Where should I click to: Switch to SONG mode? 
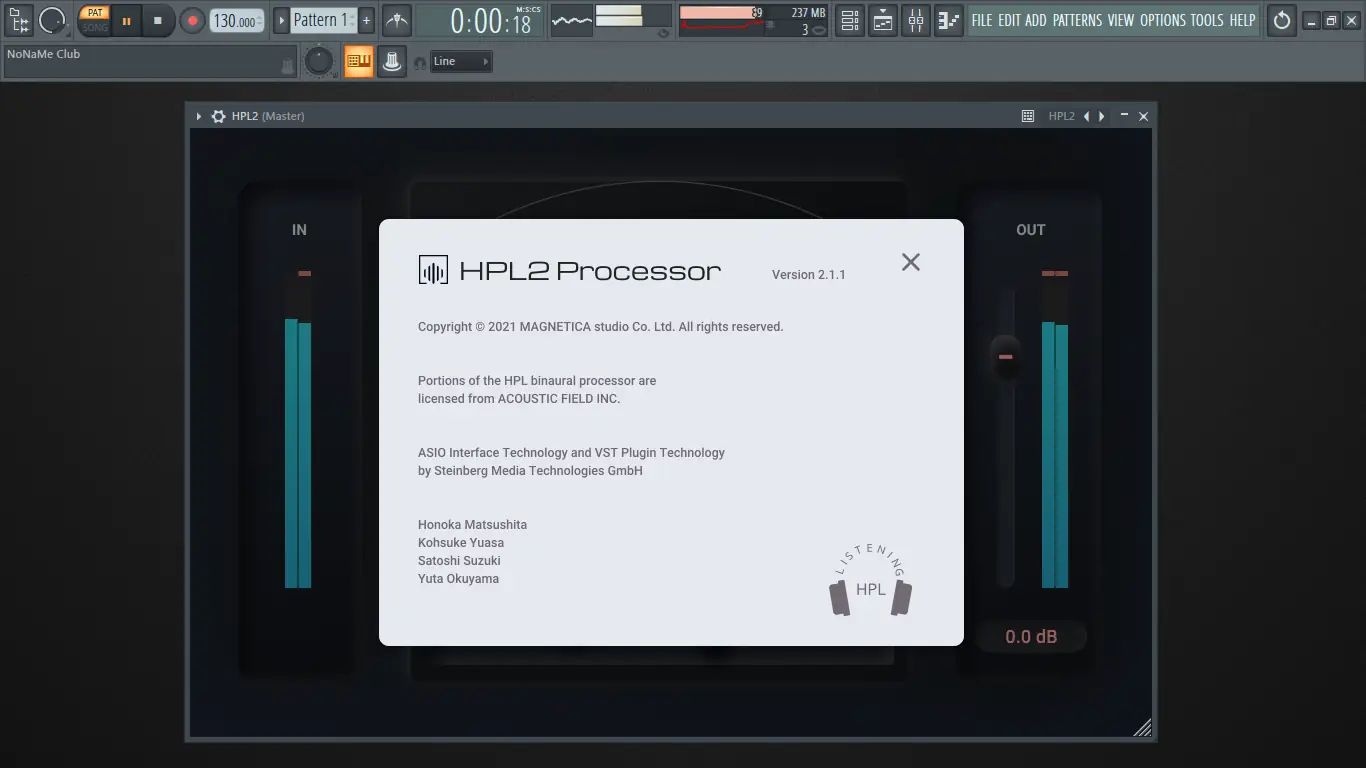coord(95,28)
